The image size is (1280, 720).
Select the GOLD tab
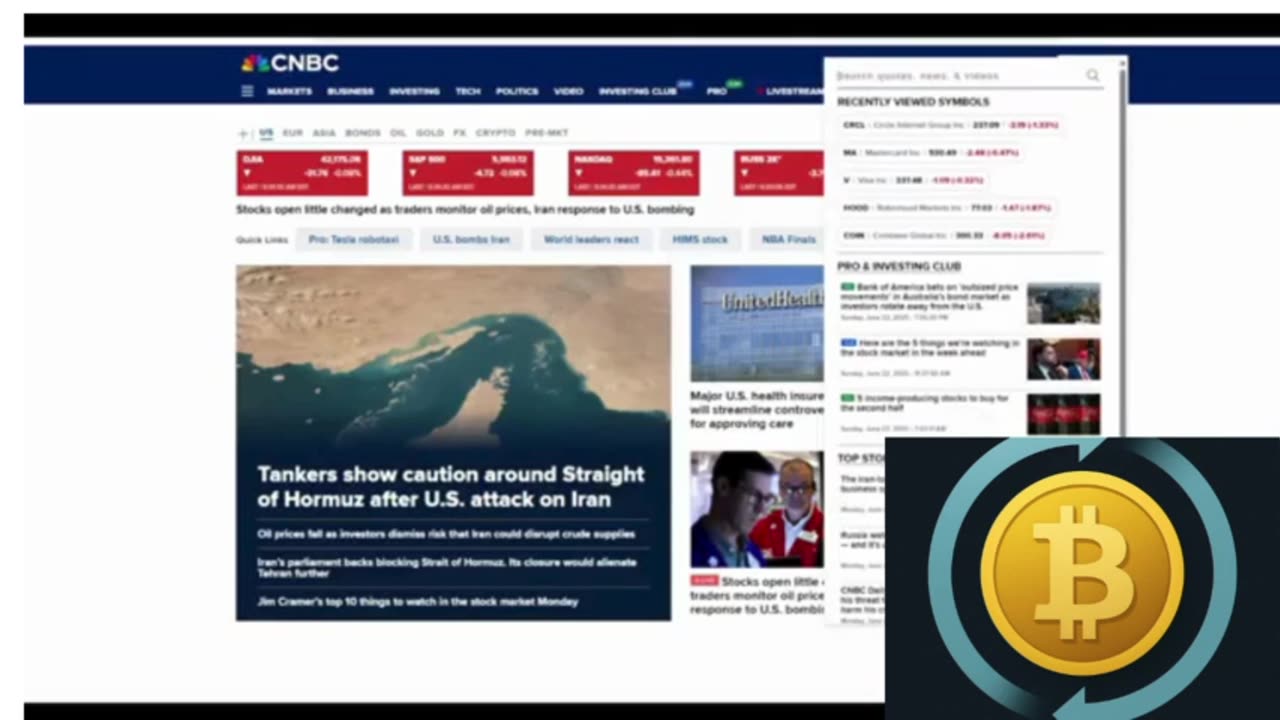(430, 133)
